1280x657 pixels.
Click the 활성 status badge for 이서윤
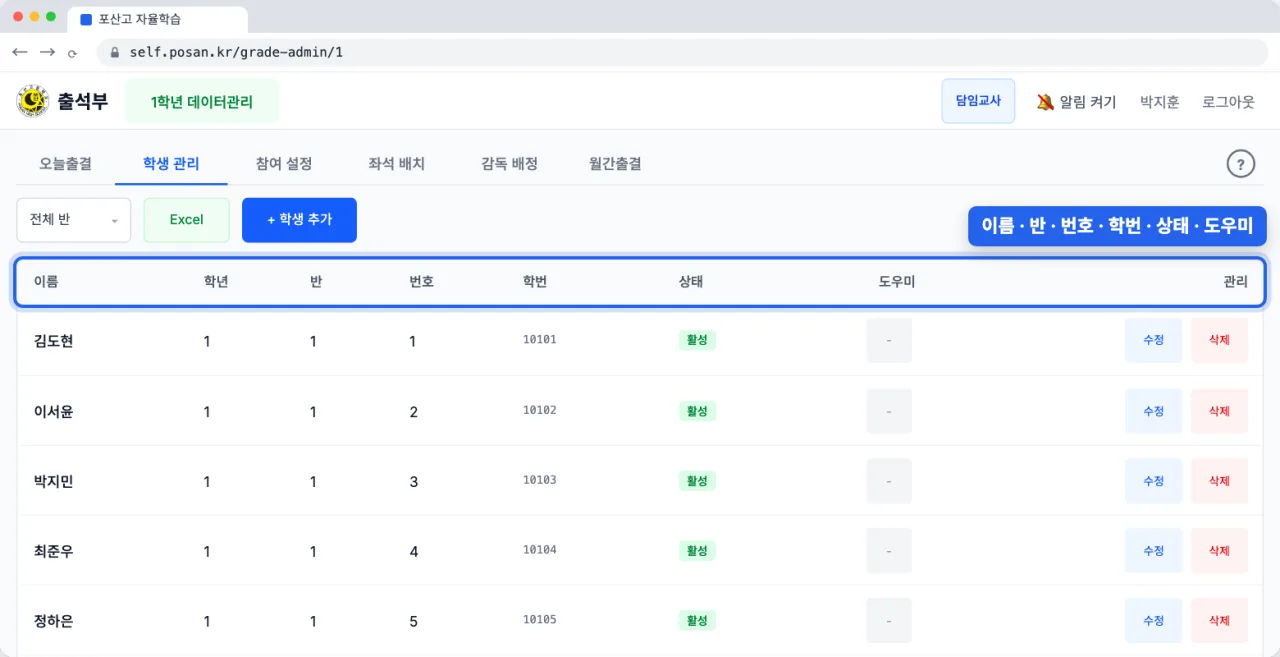697,411
